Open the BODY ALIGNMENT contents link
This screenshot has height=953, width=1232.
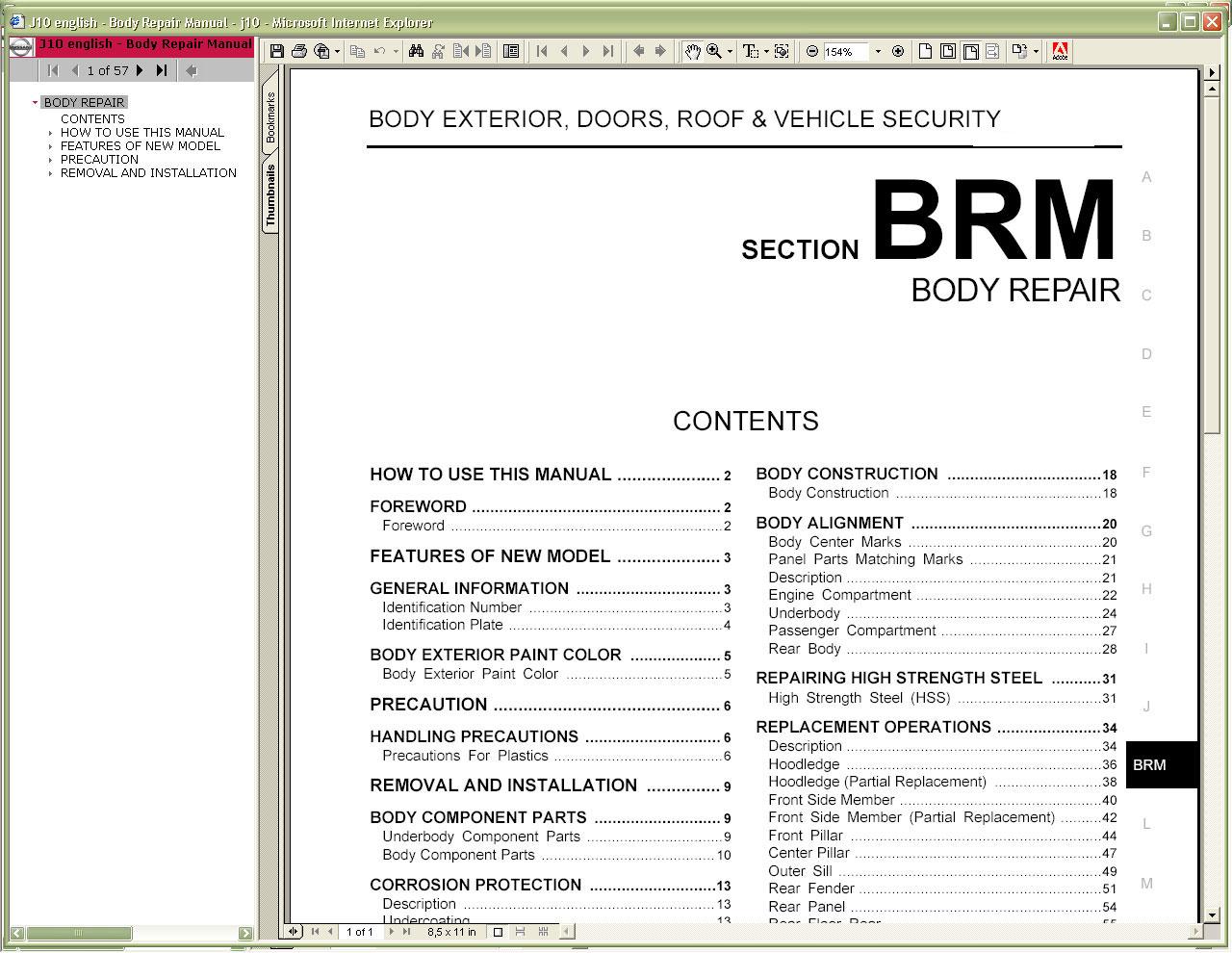[937, 524]
